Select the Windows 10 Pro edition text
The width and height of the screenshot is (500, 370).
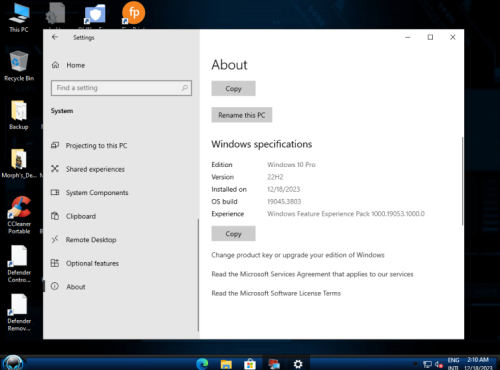tap(291, 165)
